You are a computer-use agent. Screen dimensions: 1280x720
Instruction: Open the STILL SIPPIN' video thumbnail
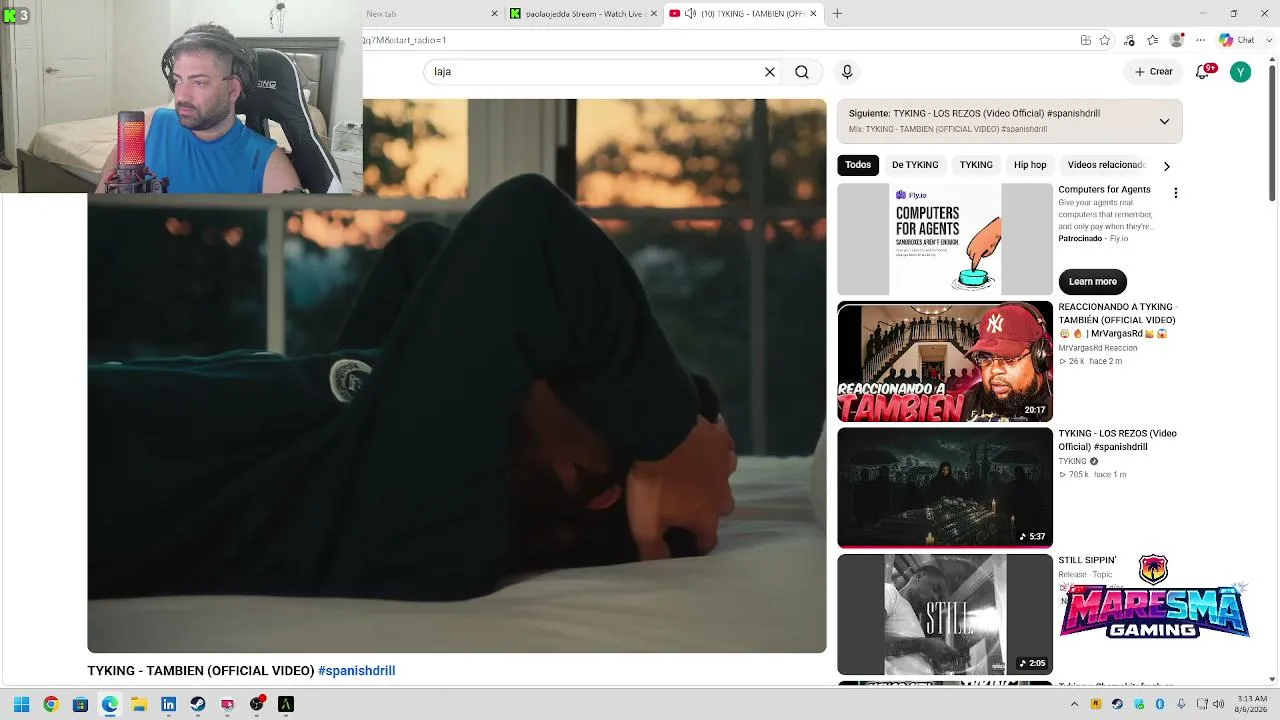[945, 615]
